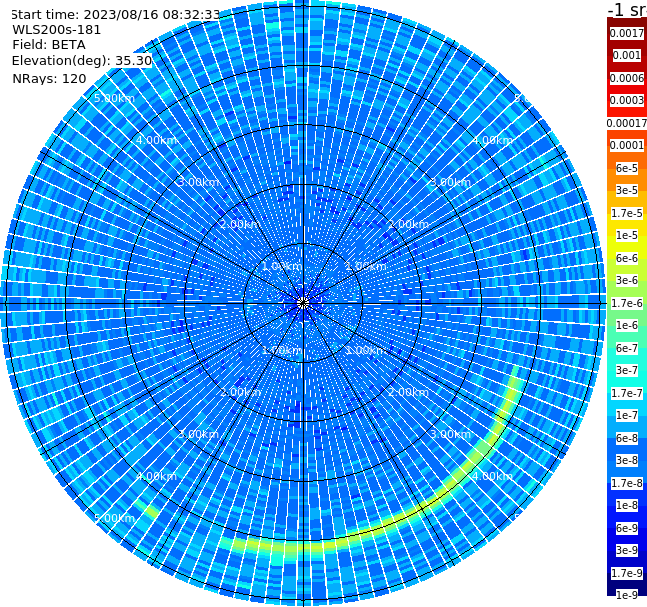
Task: Click the southwest "3.00km" range ring label
Action: [x=198, y=434]
